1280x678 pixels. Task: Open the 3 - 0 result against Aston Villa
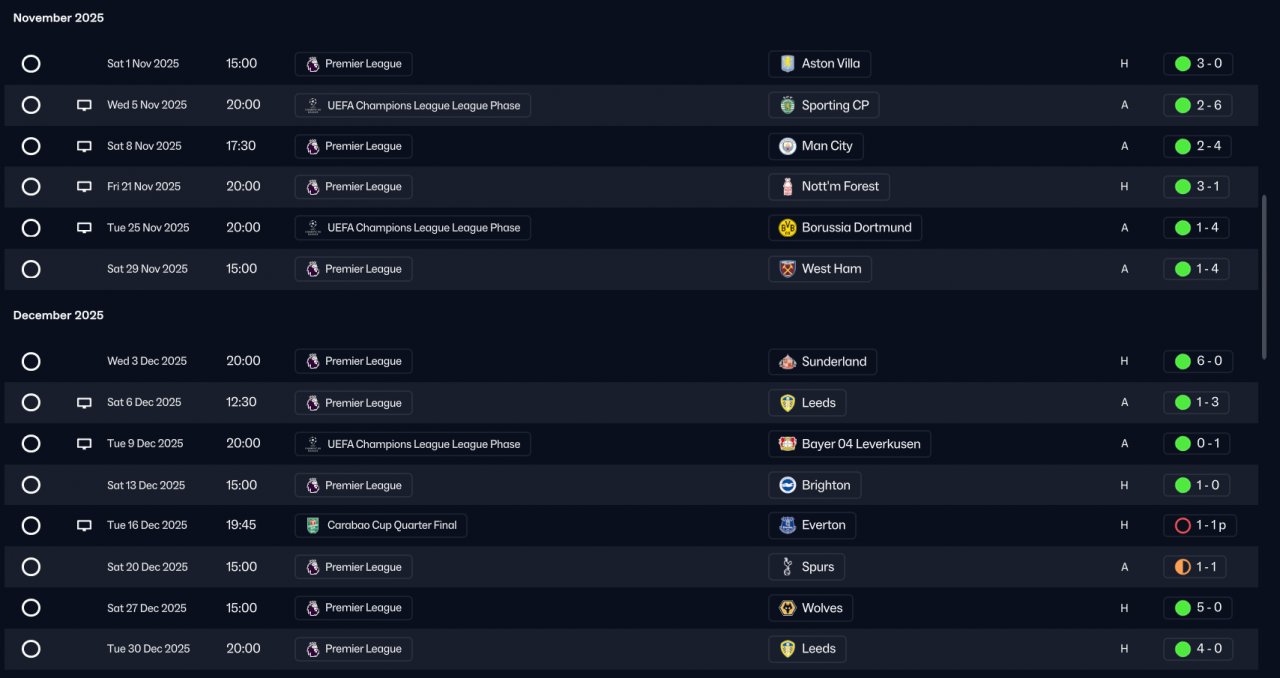(x=1198, y=64)
